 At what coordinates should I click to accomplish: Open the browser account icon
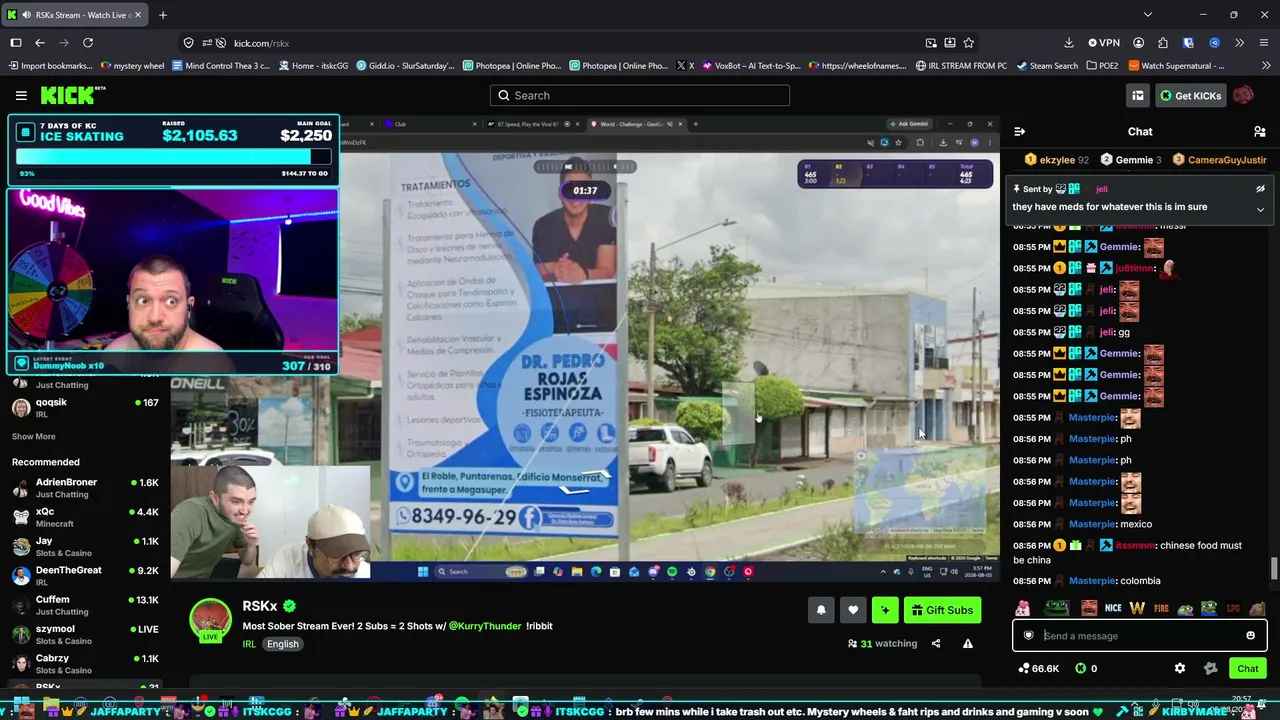click(x=1138, y=43)
